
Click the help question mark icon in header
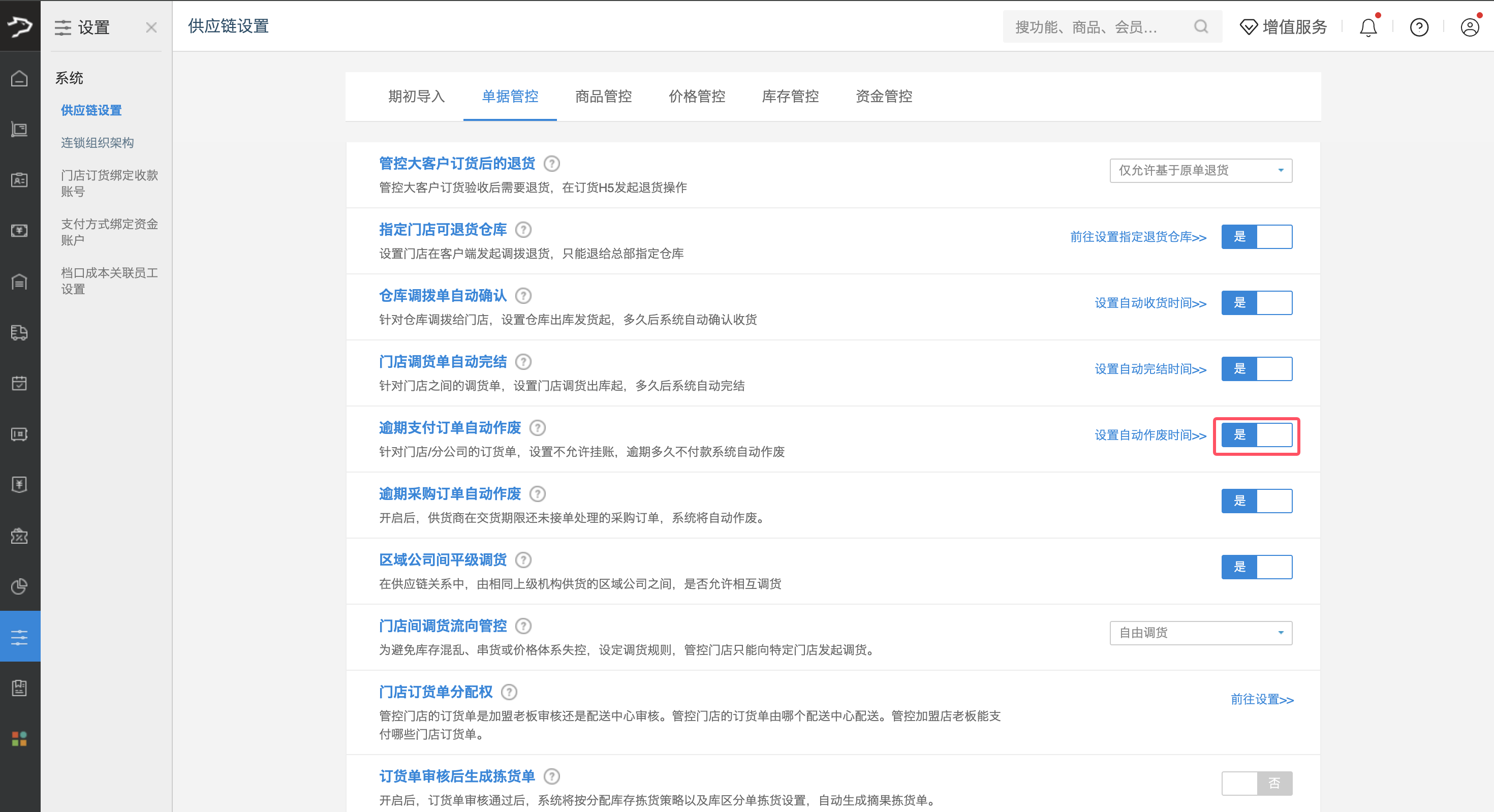pos(1419,27)
